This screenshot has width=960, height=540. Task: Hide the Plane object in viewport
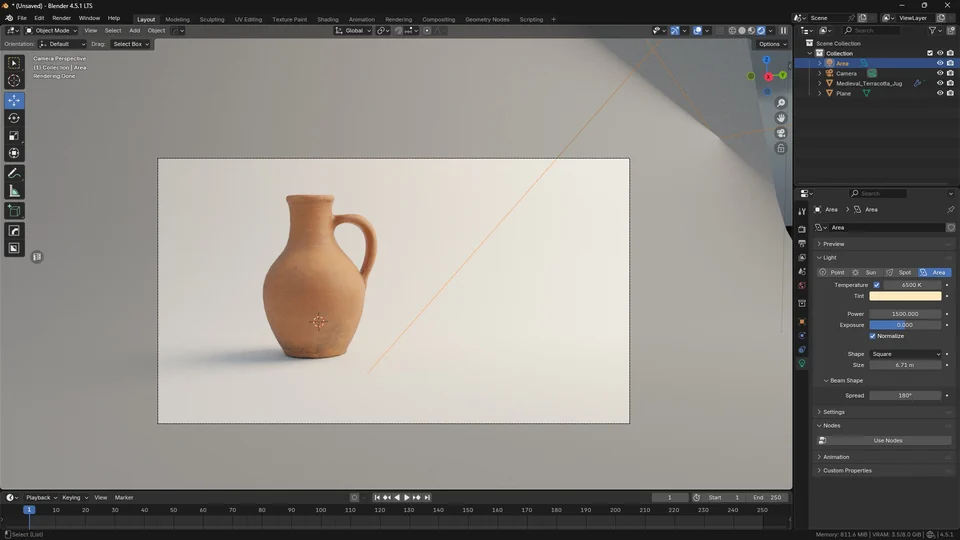940,93
